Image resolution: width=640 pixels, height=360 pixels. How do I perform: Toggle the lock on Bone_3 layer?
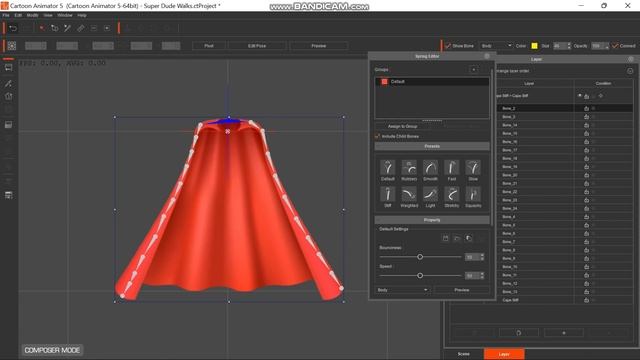point(586,117)
